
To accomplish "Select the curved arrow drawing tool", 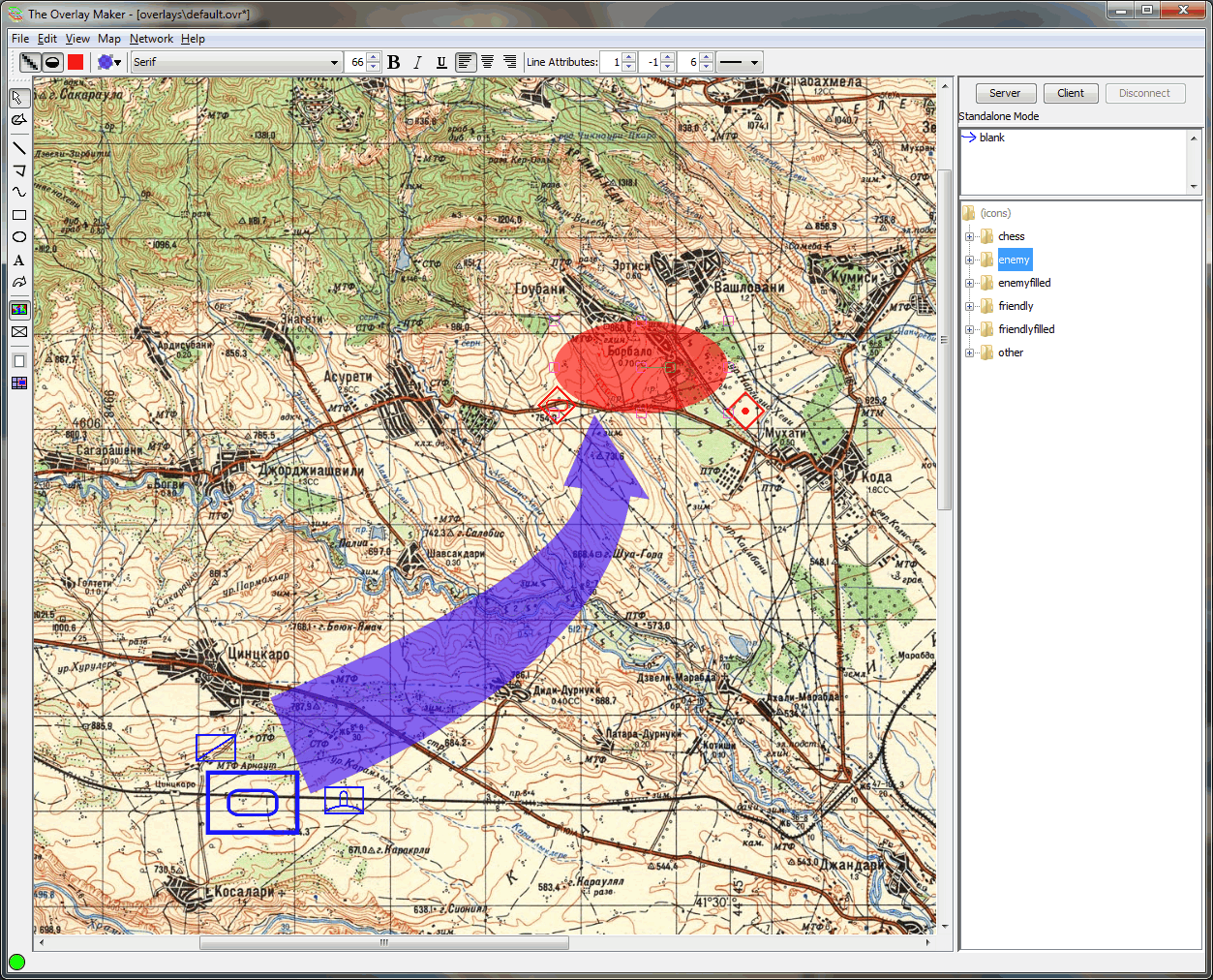I will [x=18, y=283].
